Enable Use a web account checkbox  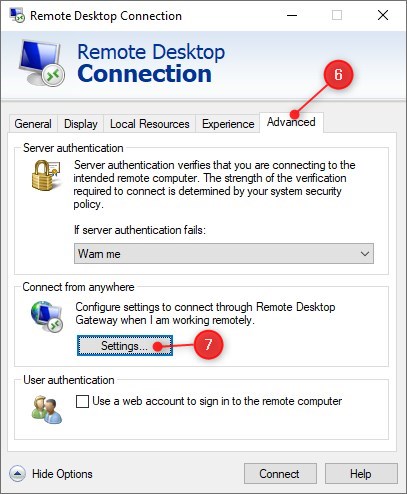pos(82,401)
